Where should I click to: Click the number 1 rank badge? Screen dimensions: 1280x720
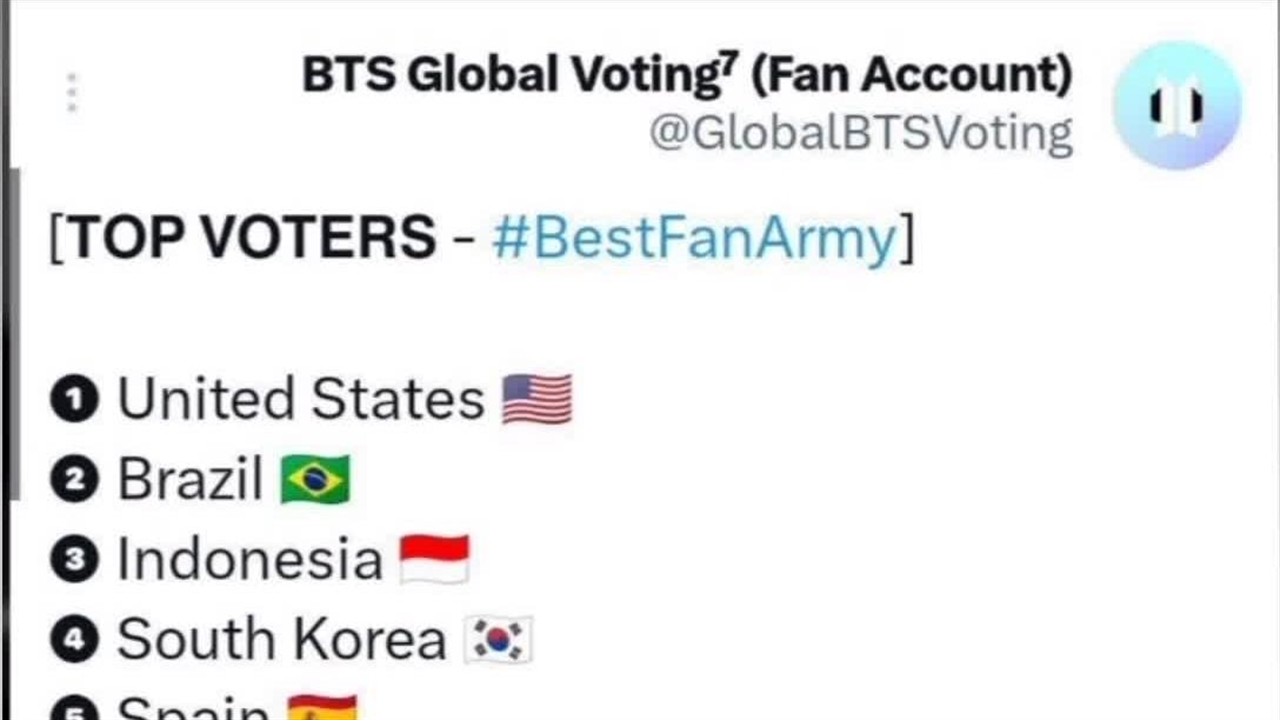point(74,400)
